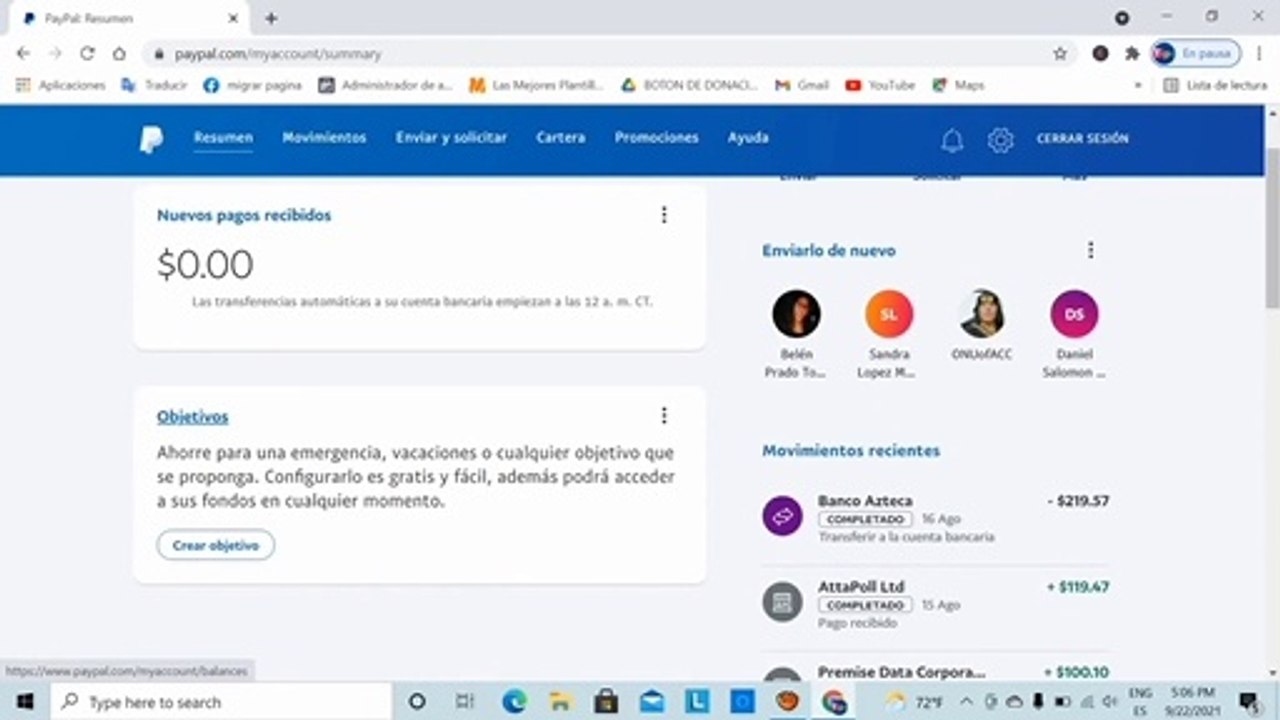The height and width of the screenshot is (720, 1280).
Task: Select Sandra Lopez SL avatar
Action: pyautogui.click(x=889, y=314)
